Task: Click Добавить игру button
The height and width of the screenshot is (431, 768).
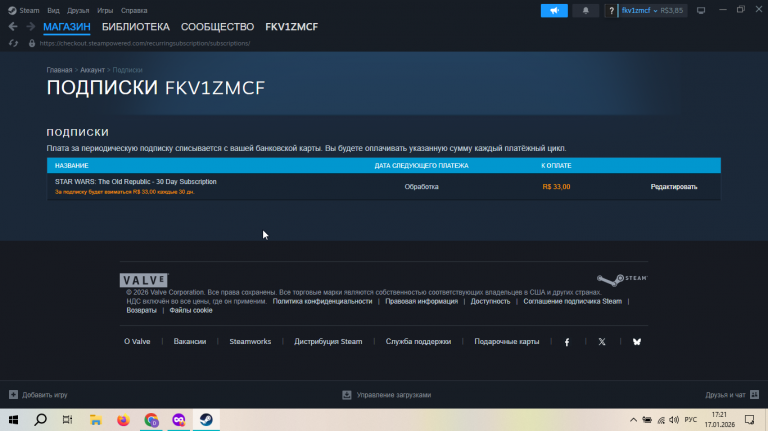Action: click(38, 395)
